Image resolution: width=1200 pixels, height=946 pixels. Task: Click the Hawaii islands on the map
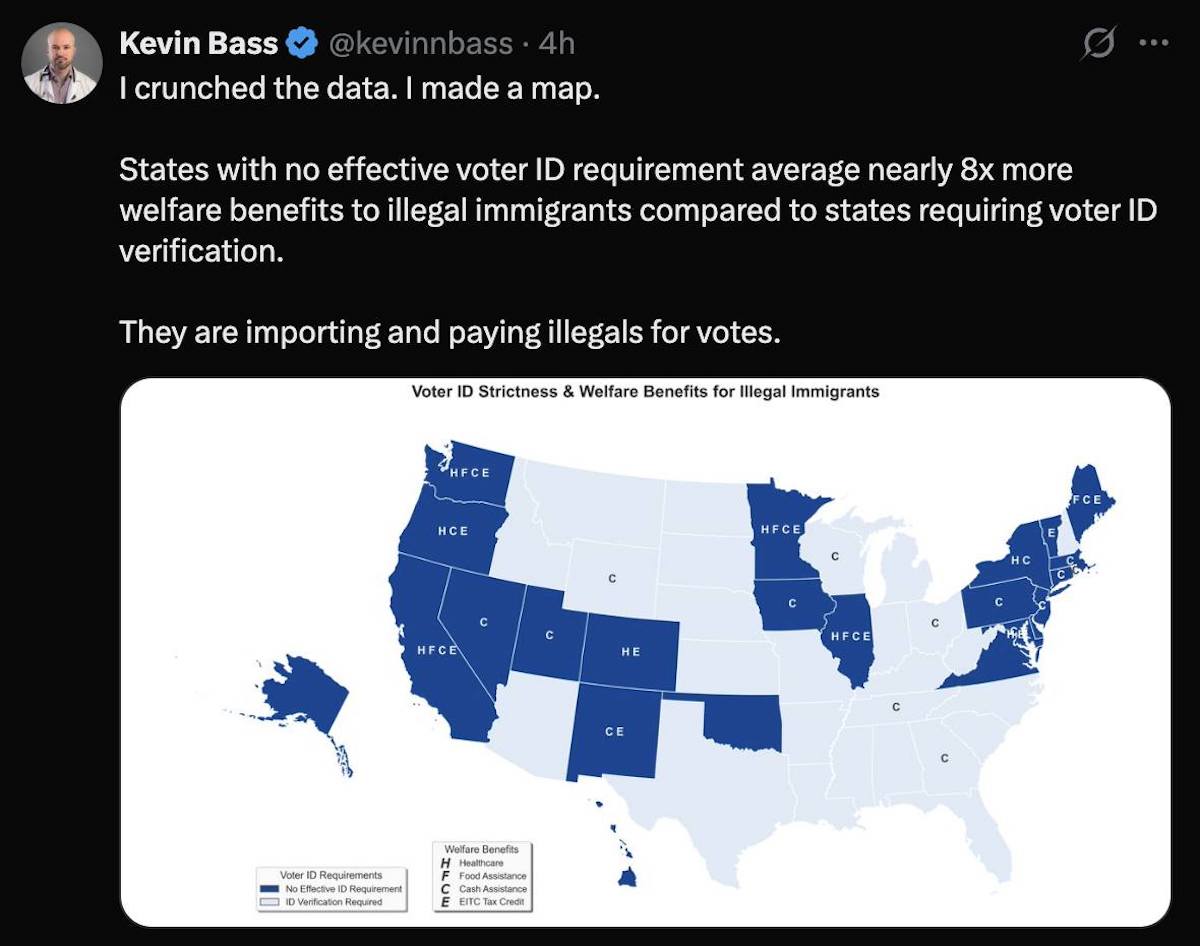point(627,876)
